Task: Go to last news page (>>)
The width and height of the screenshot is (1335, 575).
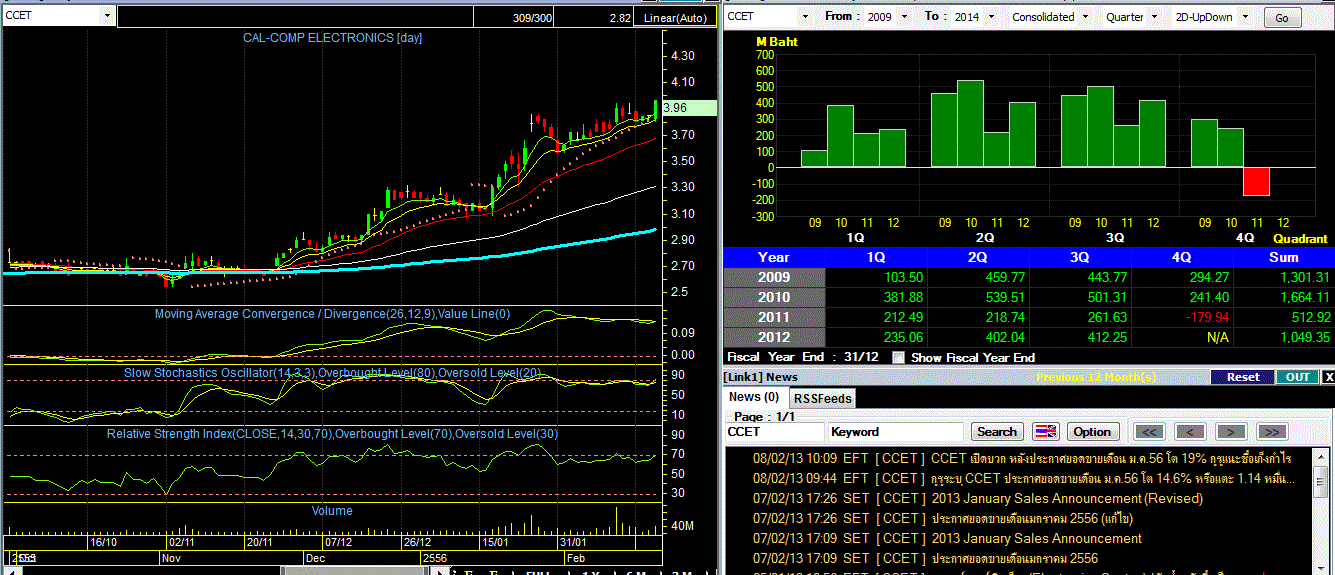Action: click(x=1271, y=432)
